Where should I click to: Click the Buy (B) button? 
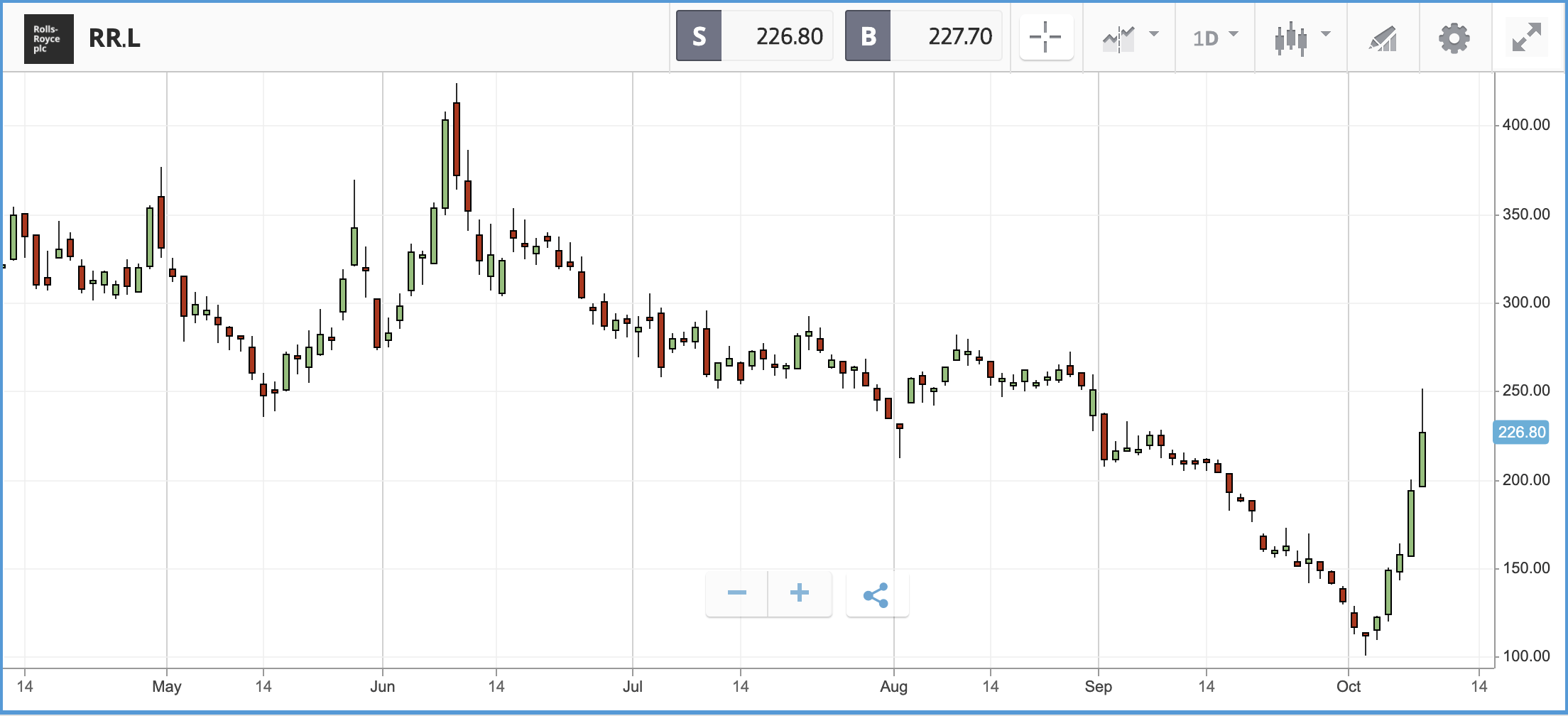pos(868,36)
